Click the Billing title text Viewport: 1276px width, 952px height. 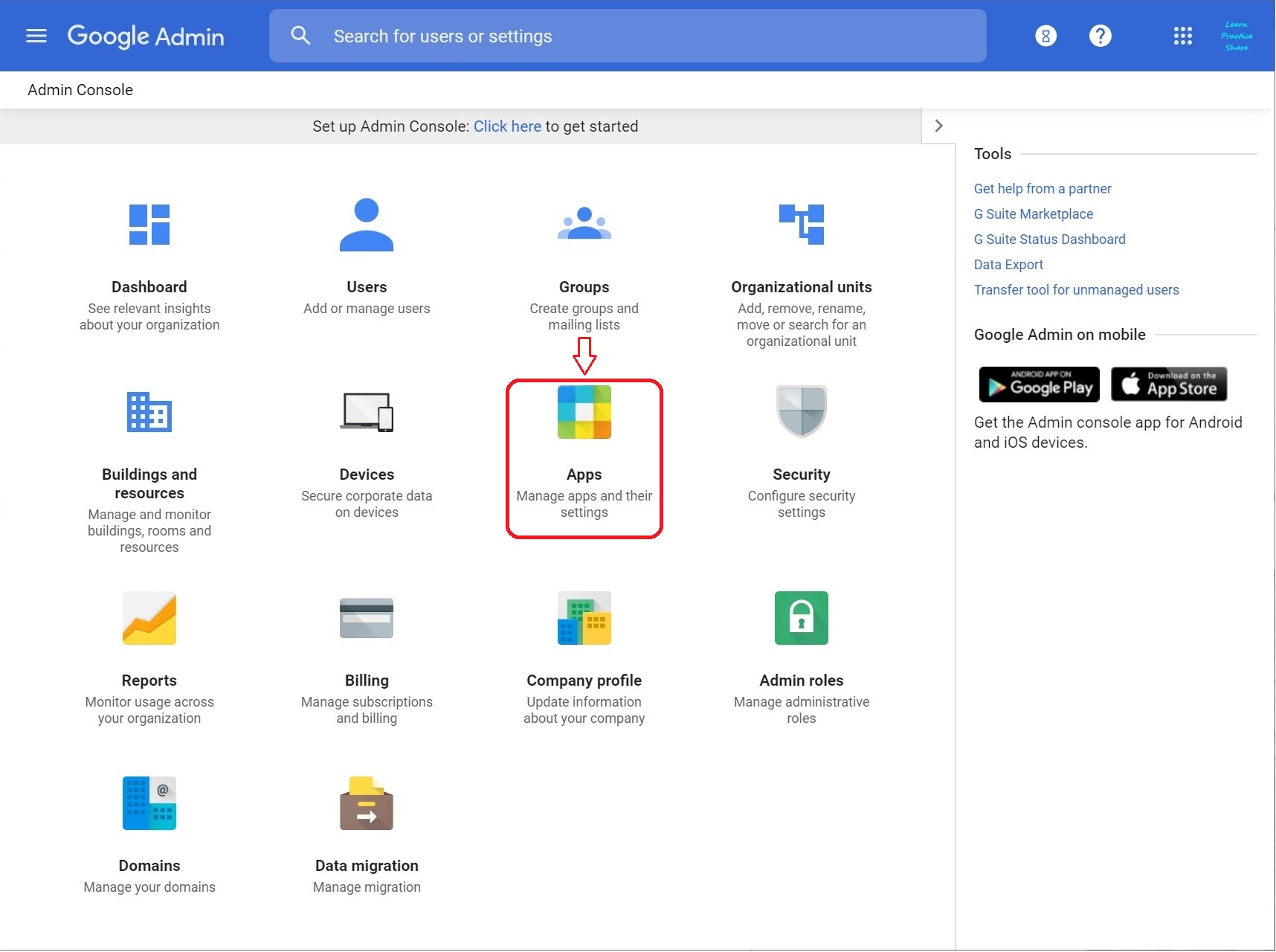pos(367,681)
